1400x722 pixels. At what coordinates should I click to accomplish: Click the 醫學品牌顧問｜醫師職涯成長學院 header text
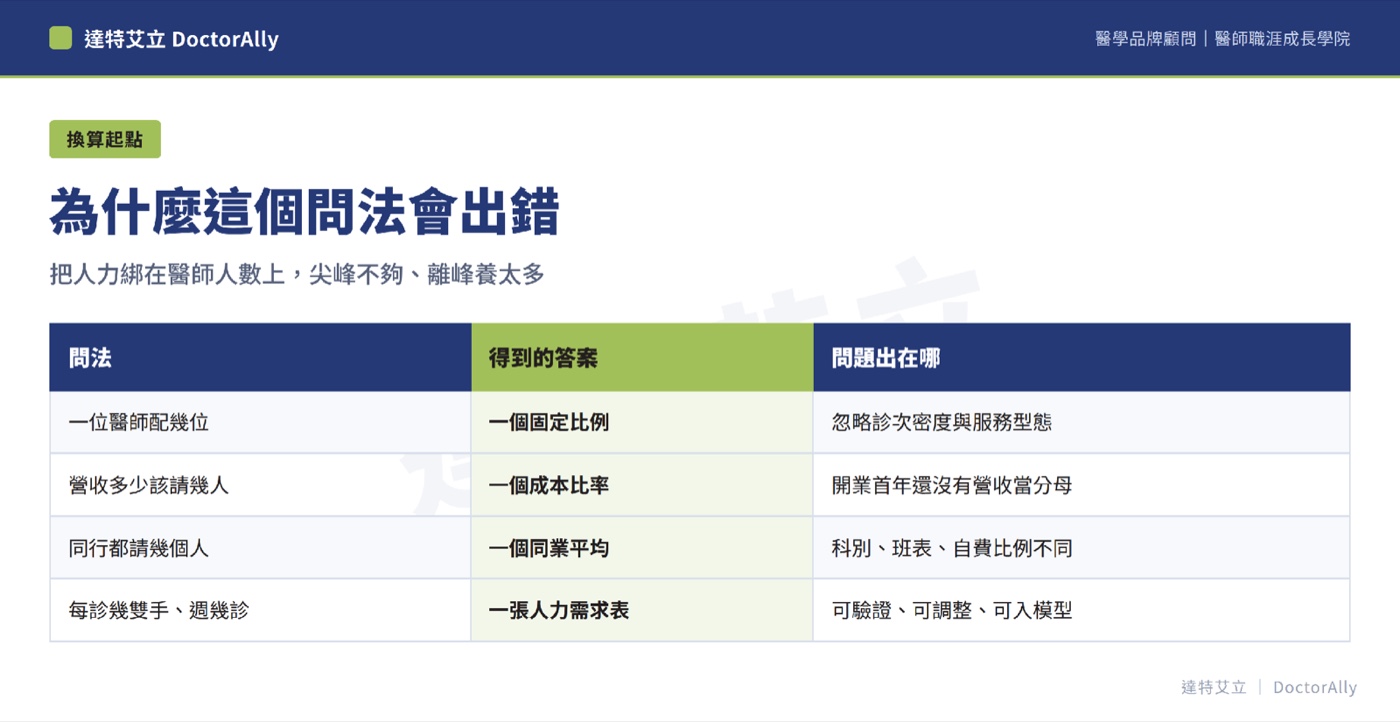point(1222,39)
